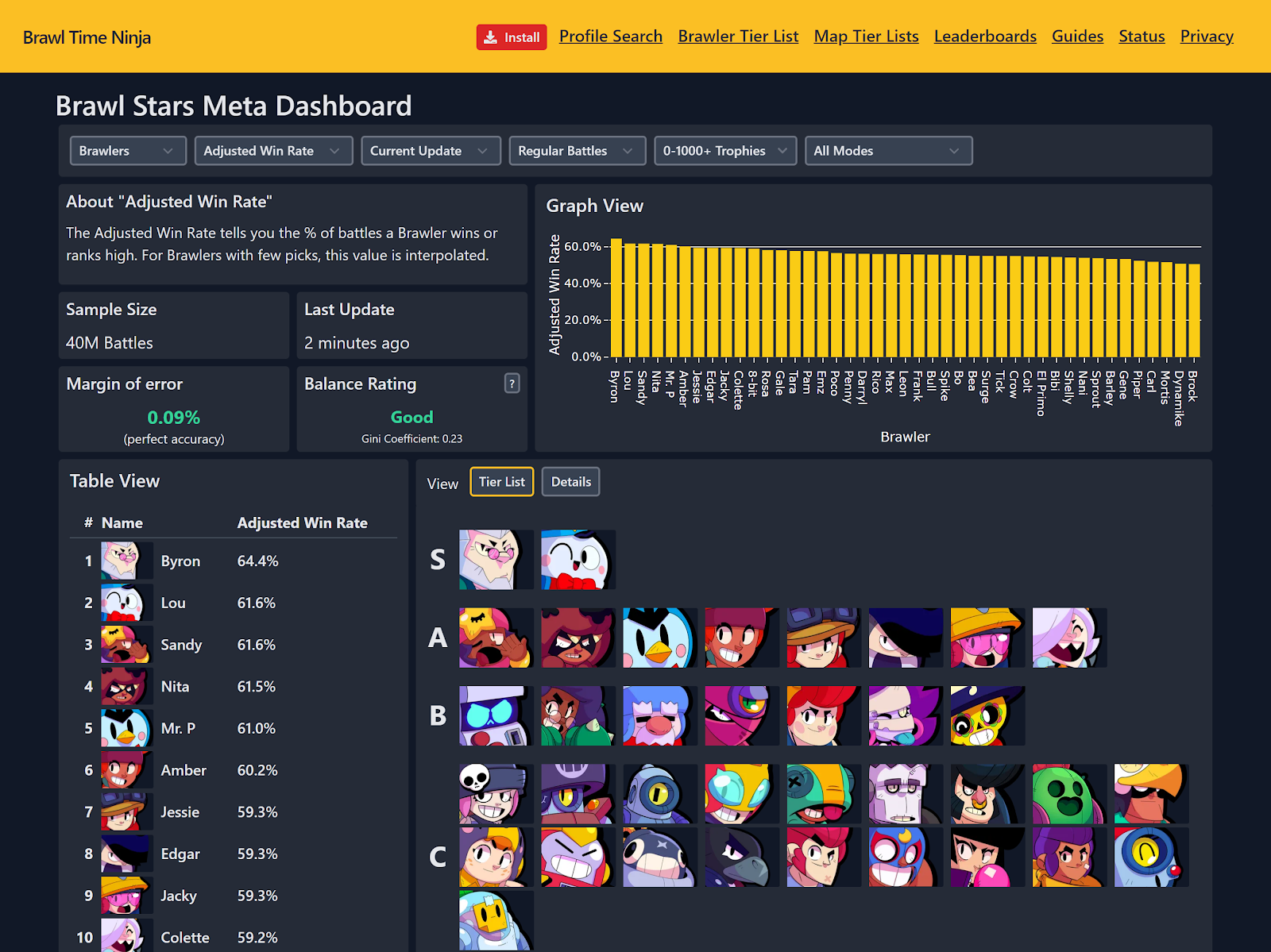Click Poco skull guitar icon in B tier
The image size is (1271, 952).
(x=987, y=715)
